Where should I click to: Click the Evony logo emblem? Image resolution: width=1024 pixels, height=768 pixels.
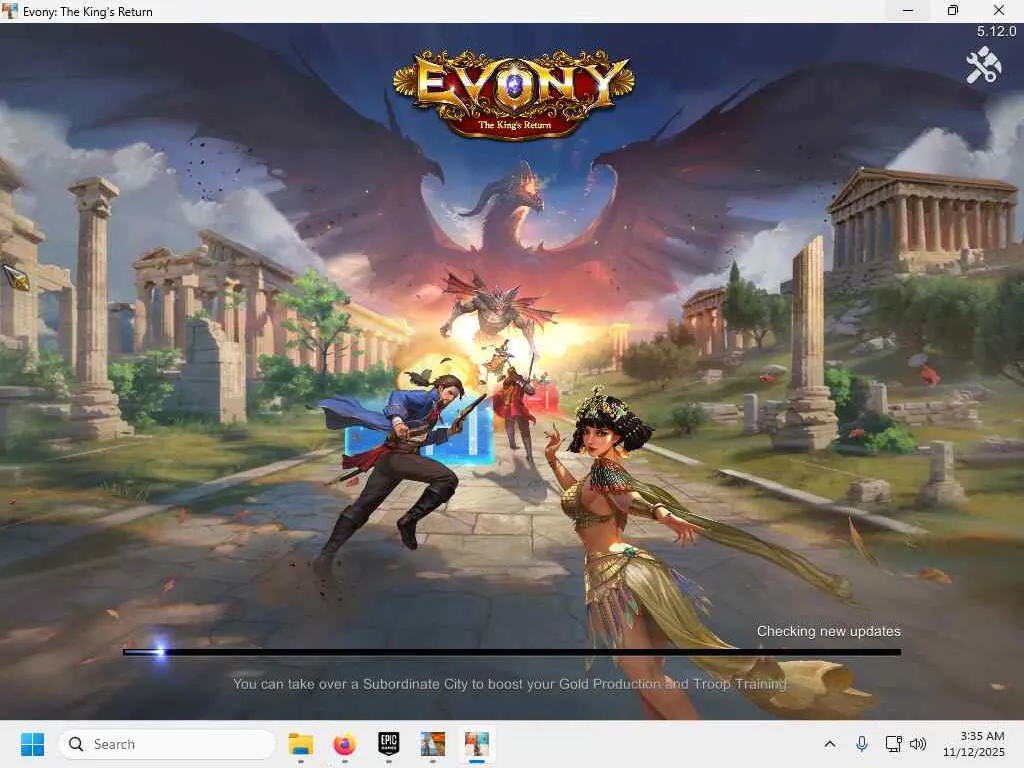click(513, 93)
